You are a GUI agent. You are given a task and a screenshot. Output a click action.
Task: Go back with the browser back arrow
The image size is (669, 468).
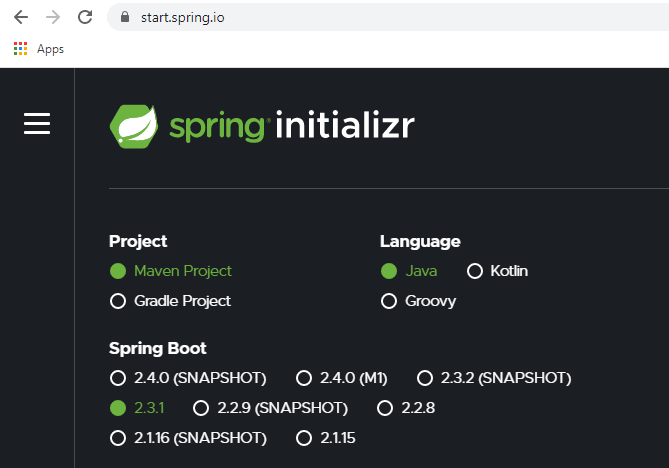click(21, 17)
